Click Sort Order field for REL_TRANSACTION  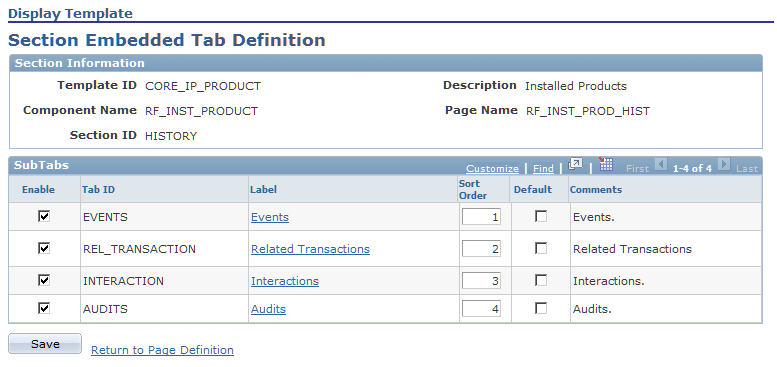(x=481, y=249)
